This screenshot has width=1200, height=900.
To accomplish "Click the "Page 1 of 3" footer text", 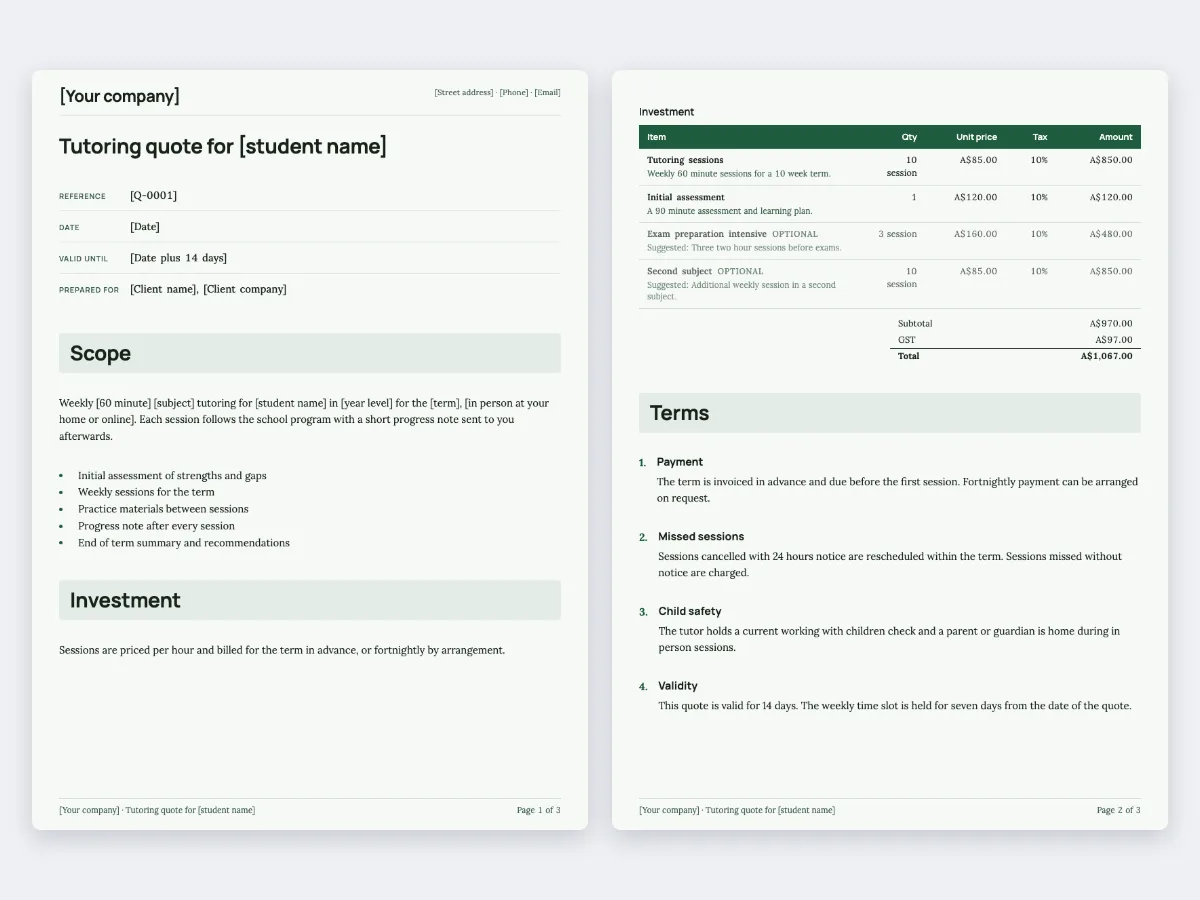I will point(538,810).
